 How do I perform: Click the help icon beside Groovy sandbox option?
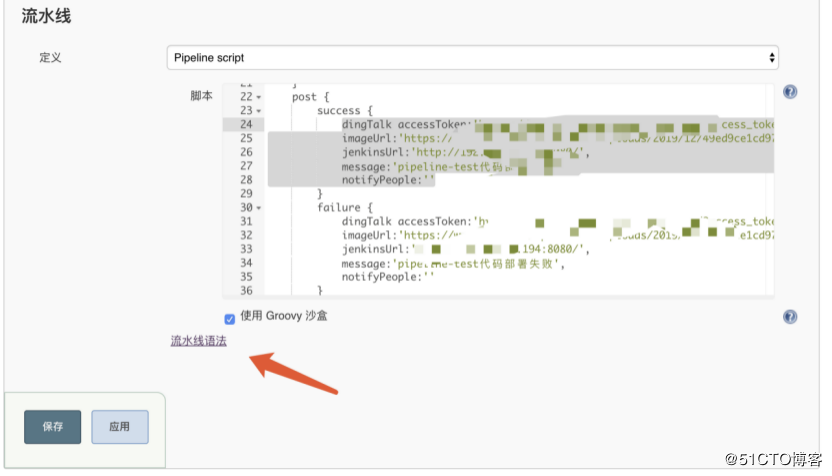790,317
